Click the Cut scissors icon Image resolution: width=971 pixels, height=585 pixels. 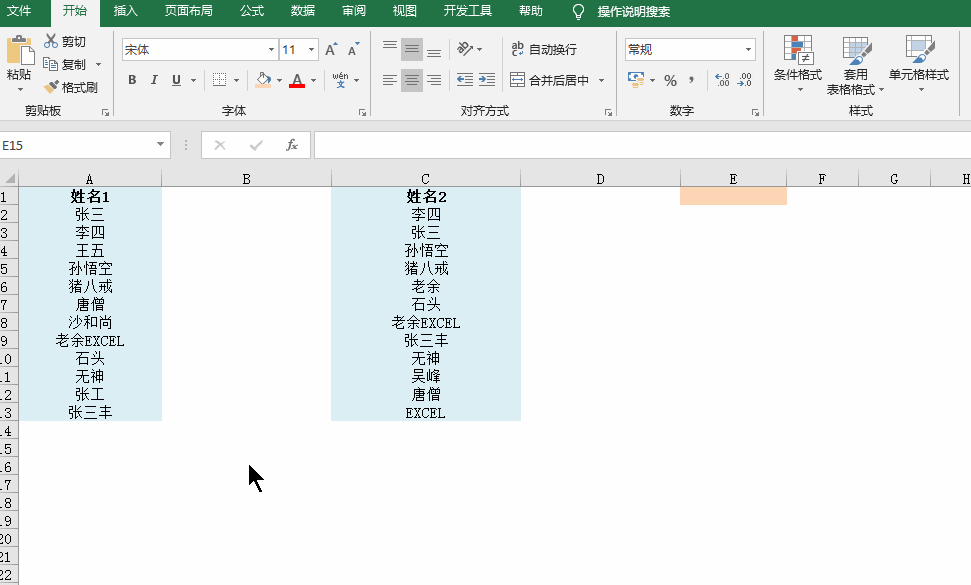tap(51, 41)
